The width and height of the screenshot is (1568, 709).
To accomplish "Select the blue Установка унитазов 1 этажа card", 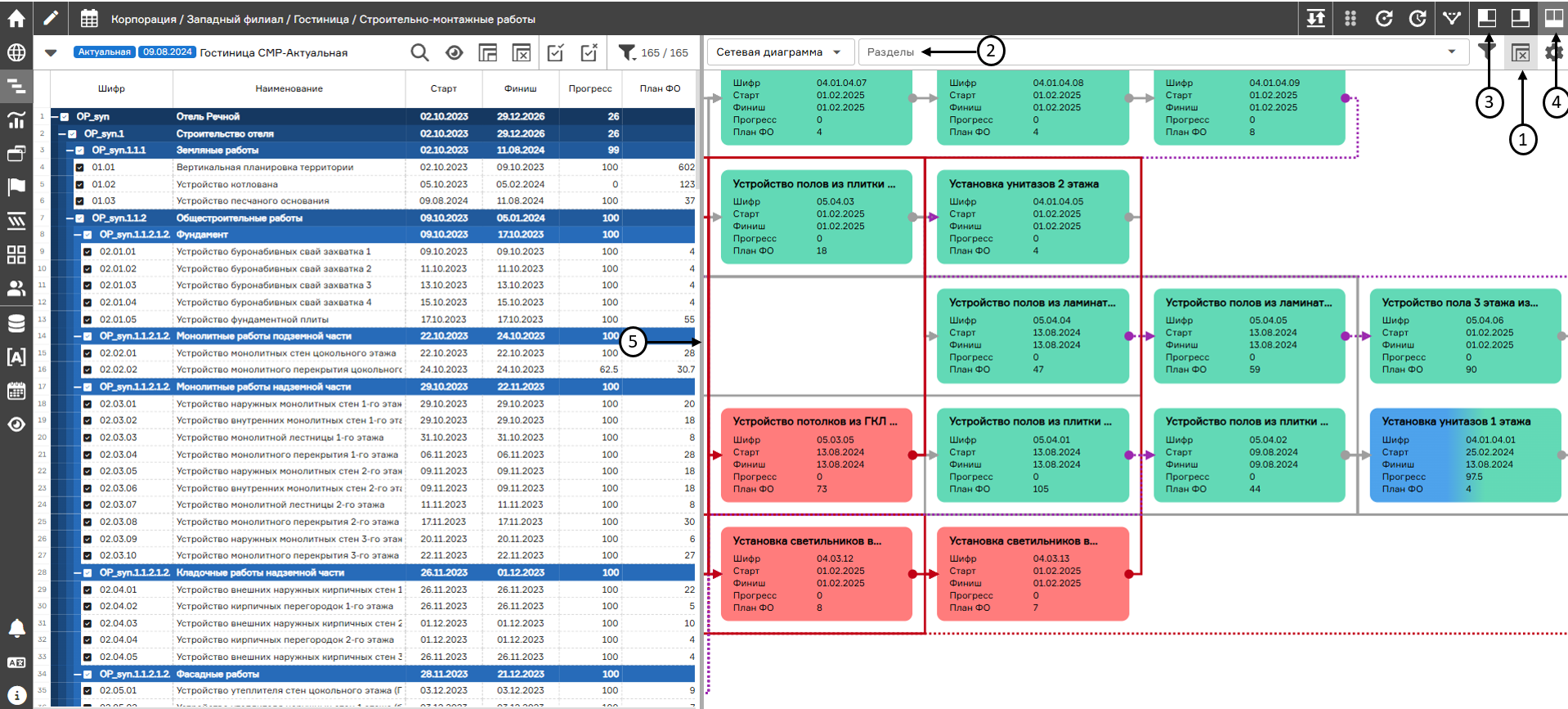I will tap(1466, 455).
